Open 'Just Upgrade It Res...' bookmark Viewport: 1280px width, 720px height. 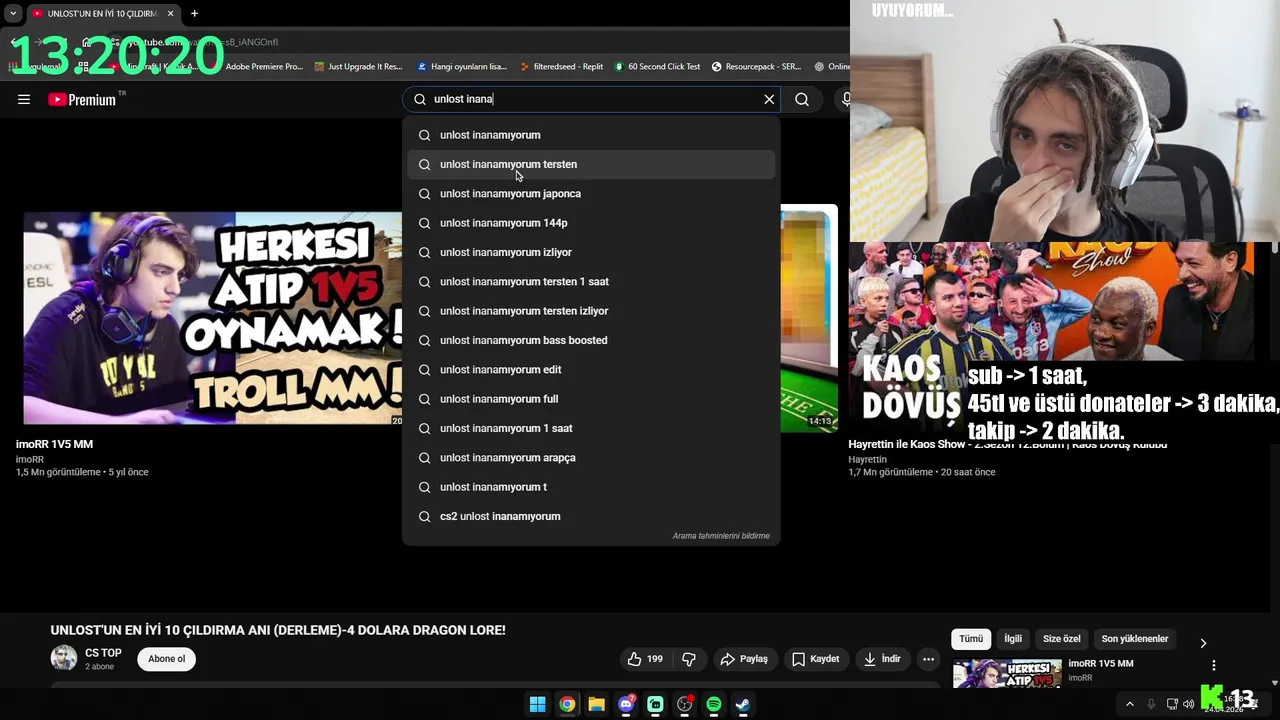(357, 67)
